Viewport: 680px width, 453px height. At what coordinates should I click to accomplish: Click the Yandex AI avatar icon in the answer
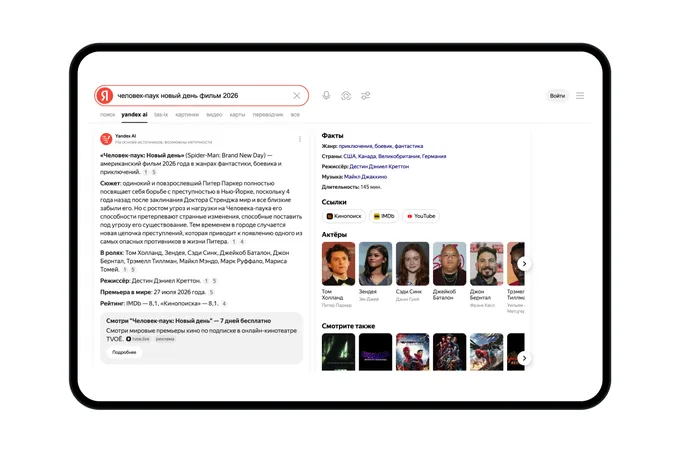[106, 139]
